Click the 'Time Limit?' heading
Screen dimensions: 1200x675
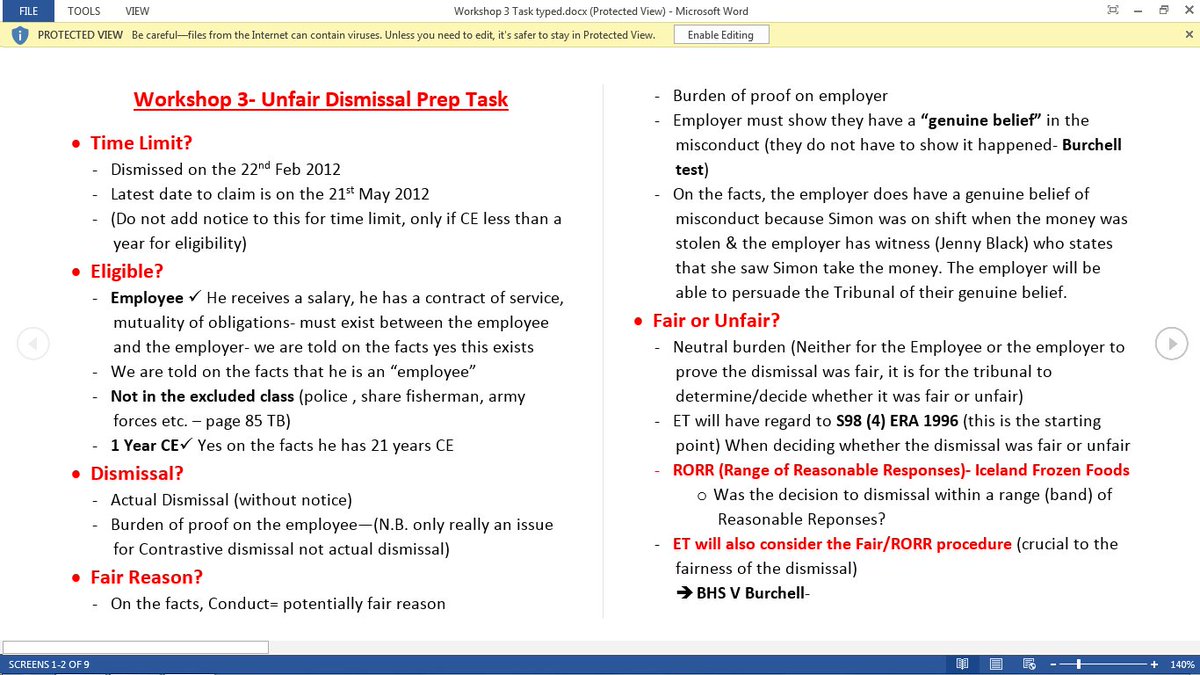click(141, 143)
